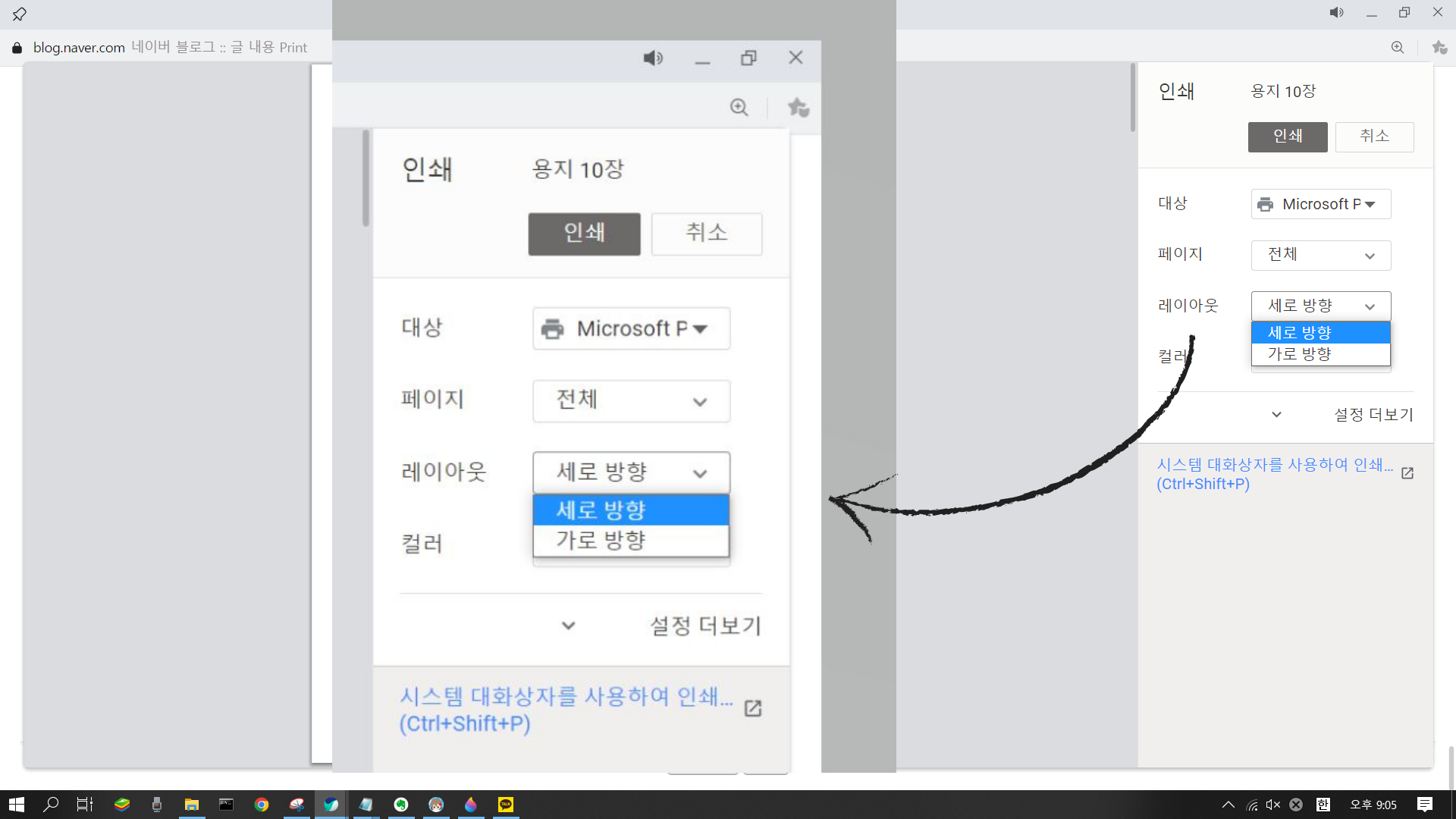
Task: Open Evernote from the taskbar
Action: [401, 804]
